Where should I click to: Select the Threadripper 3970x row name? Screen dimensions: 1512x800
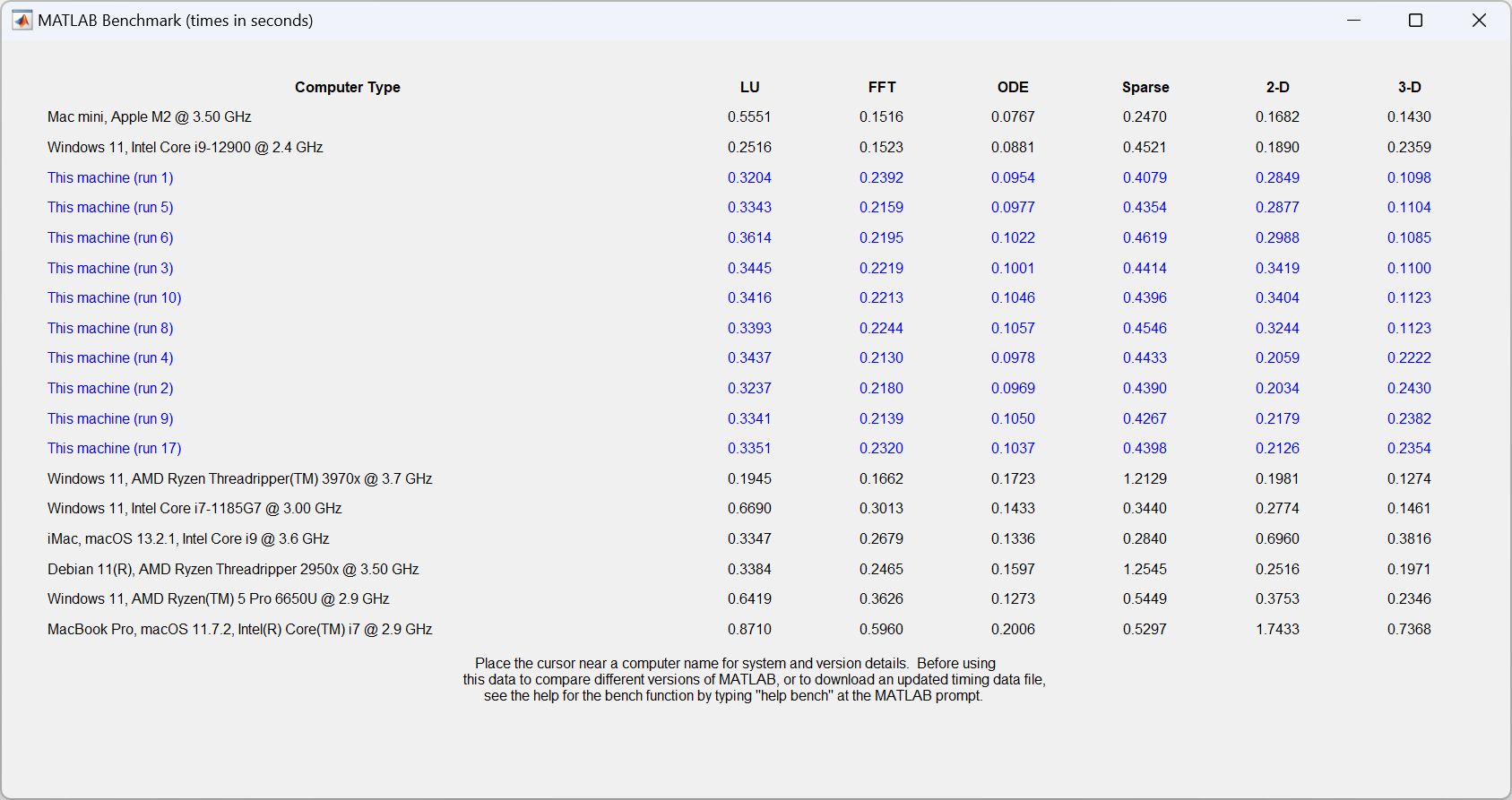coord(240,478)
